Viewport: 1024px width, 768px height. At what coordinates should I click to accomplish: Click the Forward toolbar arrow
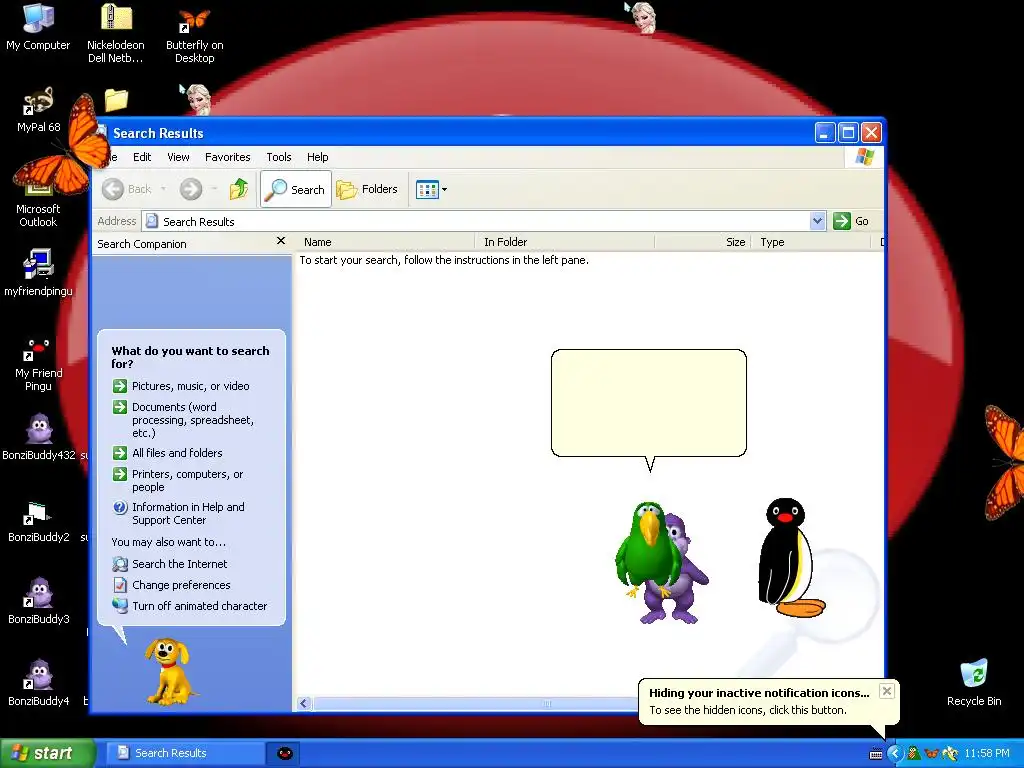point(191,189)
